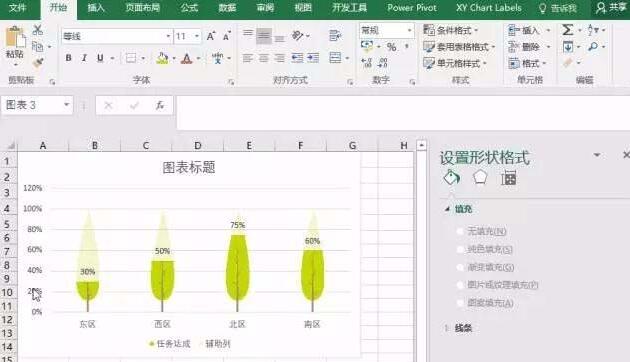This screenshot has height=362, width=630.
Task: Click the Merge and Center icon
Action: pos(335,58)
